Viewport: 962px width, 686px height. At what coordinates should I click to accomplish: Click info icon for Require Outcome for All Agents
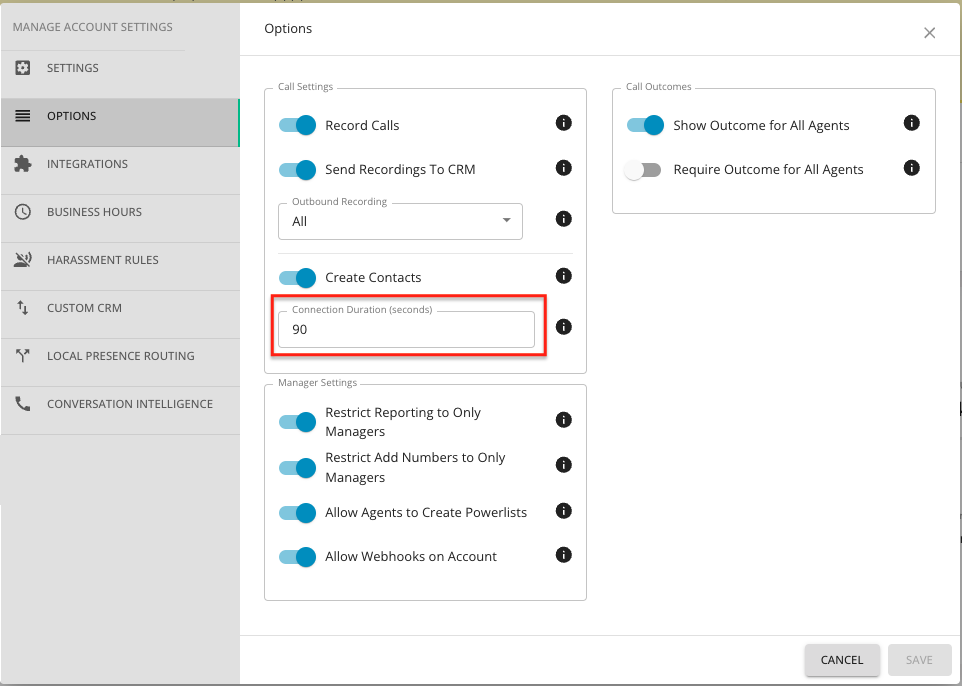911,168
